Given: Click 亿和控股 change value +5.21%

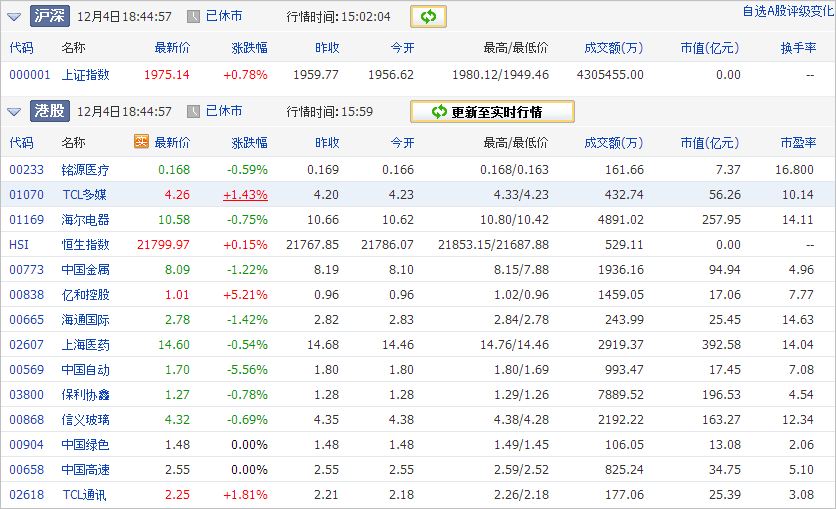Looking at the screenshot, I should coord(245,295).
